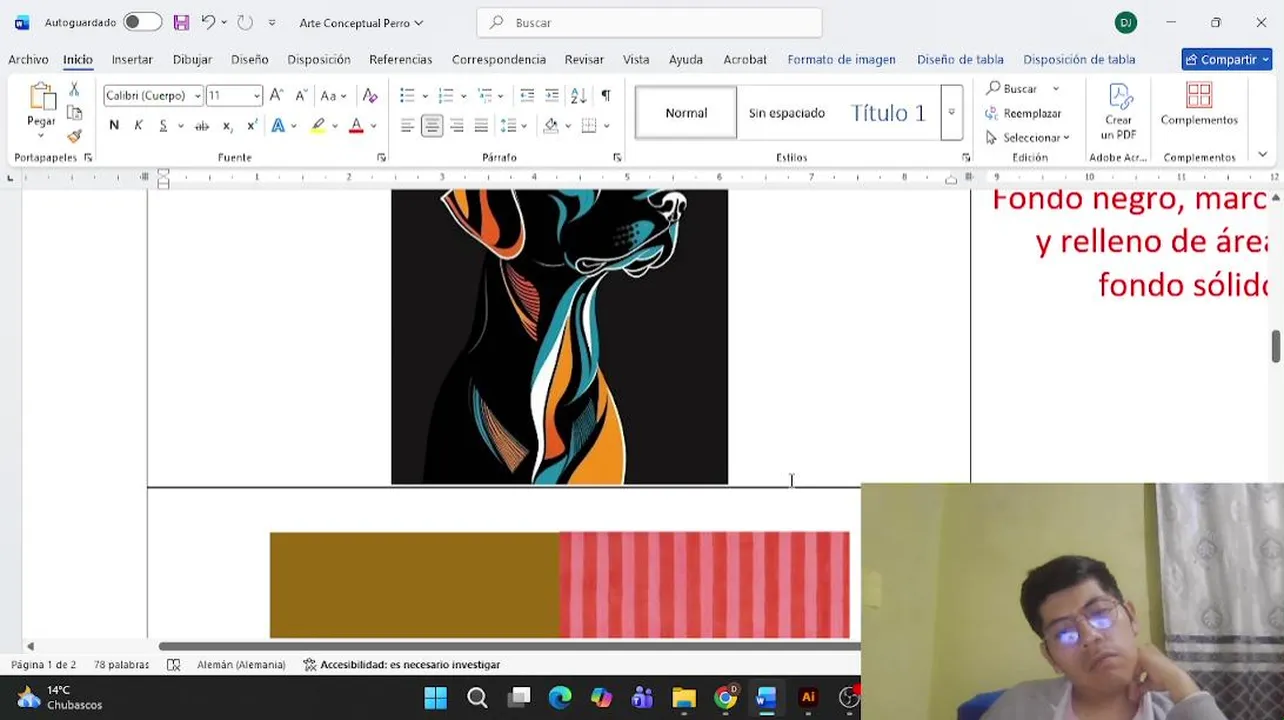This screenshot has width=1284, height=720.
Task: Click the text highlight color marker
Action: [x=318, y=126]
